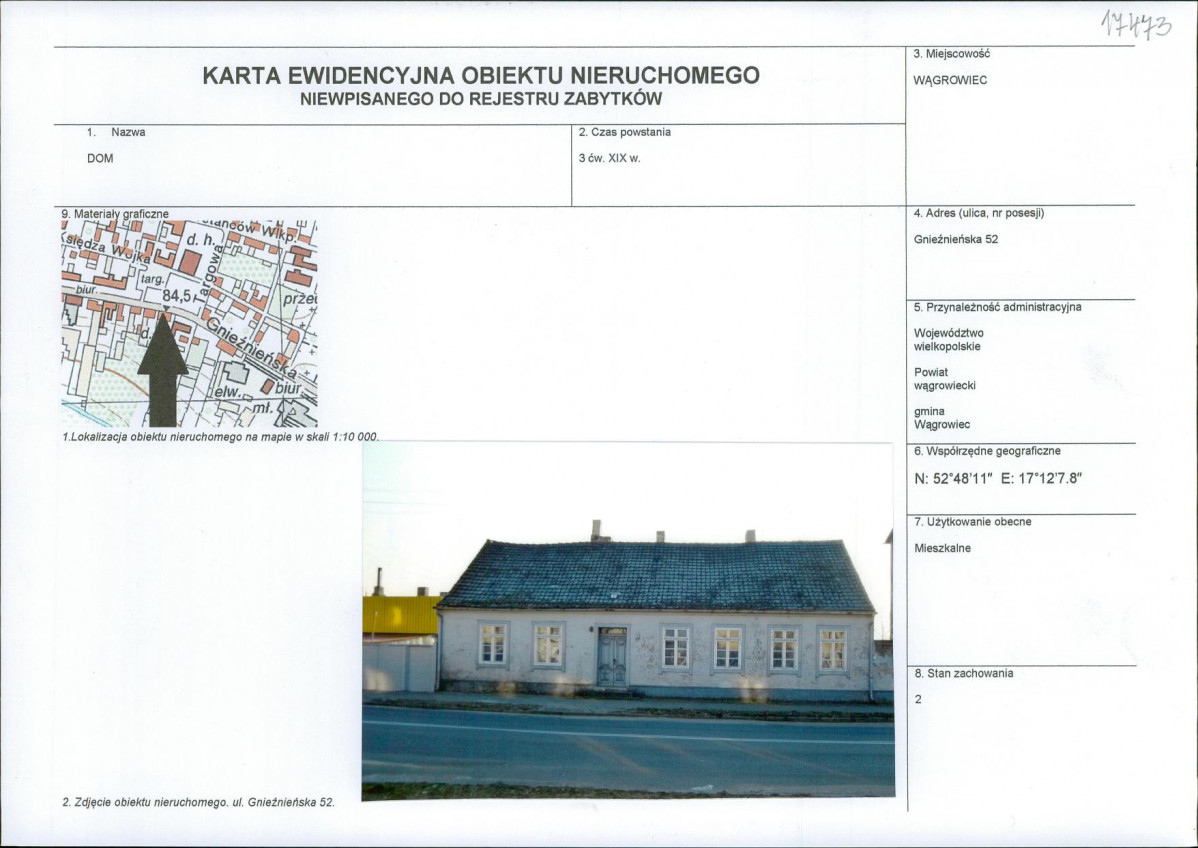This screenshot has width=1198, height=848.
Task: Select the label '3. Miejscowość'
Action: point(951,53)
